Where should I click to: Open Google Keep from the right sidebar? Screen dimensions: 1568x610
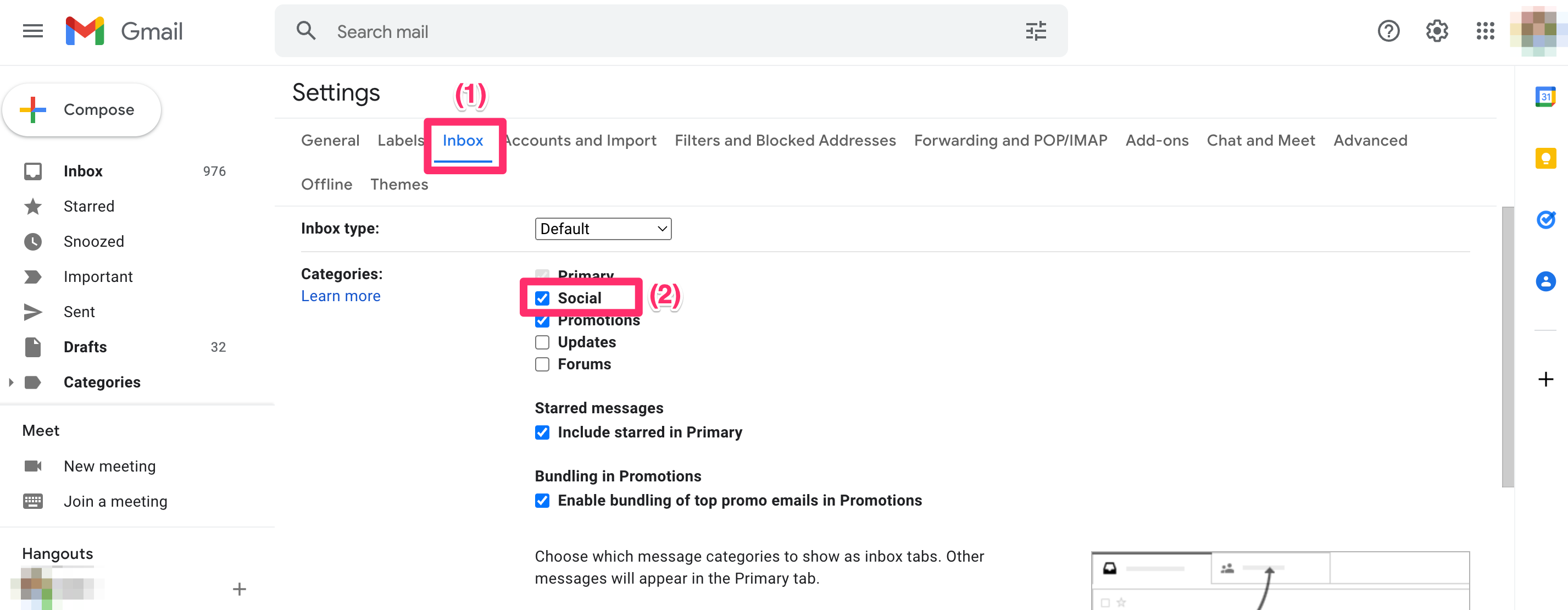pyautogui.click(x=1547, y=159)
